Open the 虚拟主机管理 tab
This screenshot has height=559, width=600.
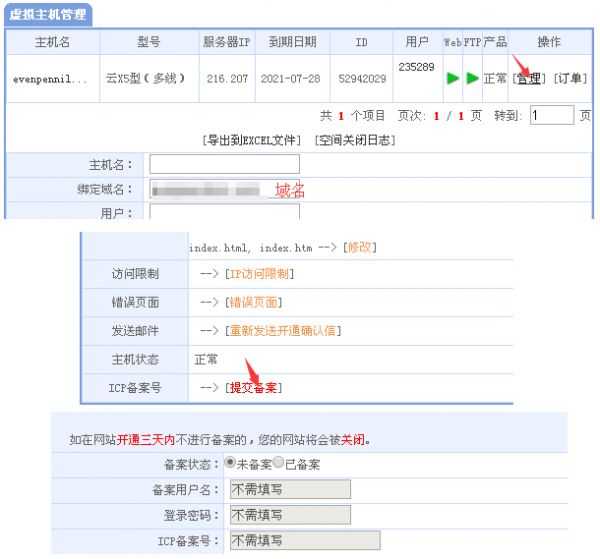[x=47, y=16]
